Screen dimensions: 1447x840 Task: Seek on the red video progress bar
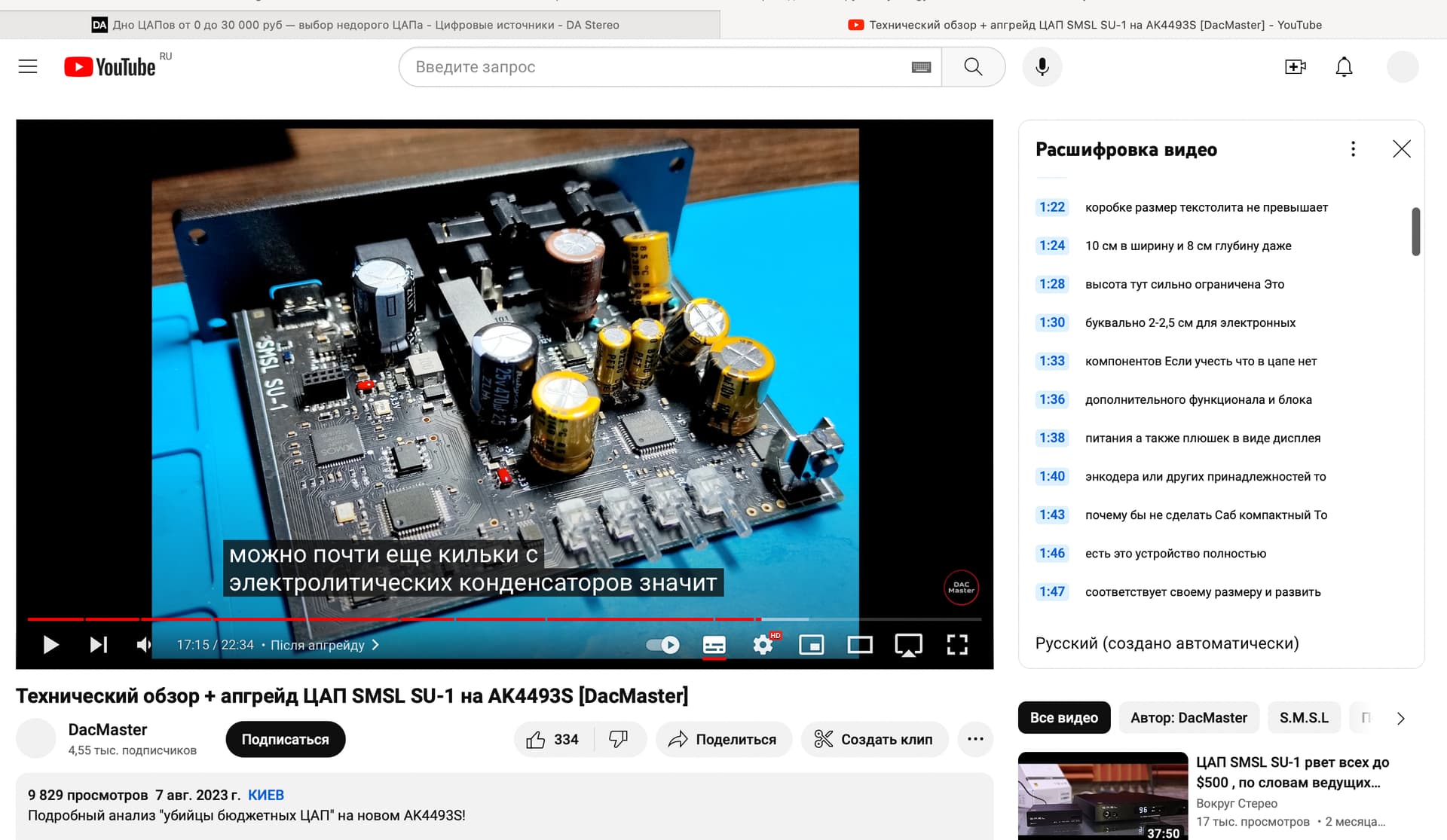504,619
